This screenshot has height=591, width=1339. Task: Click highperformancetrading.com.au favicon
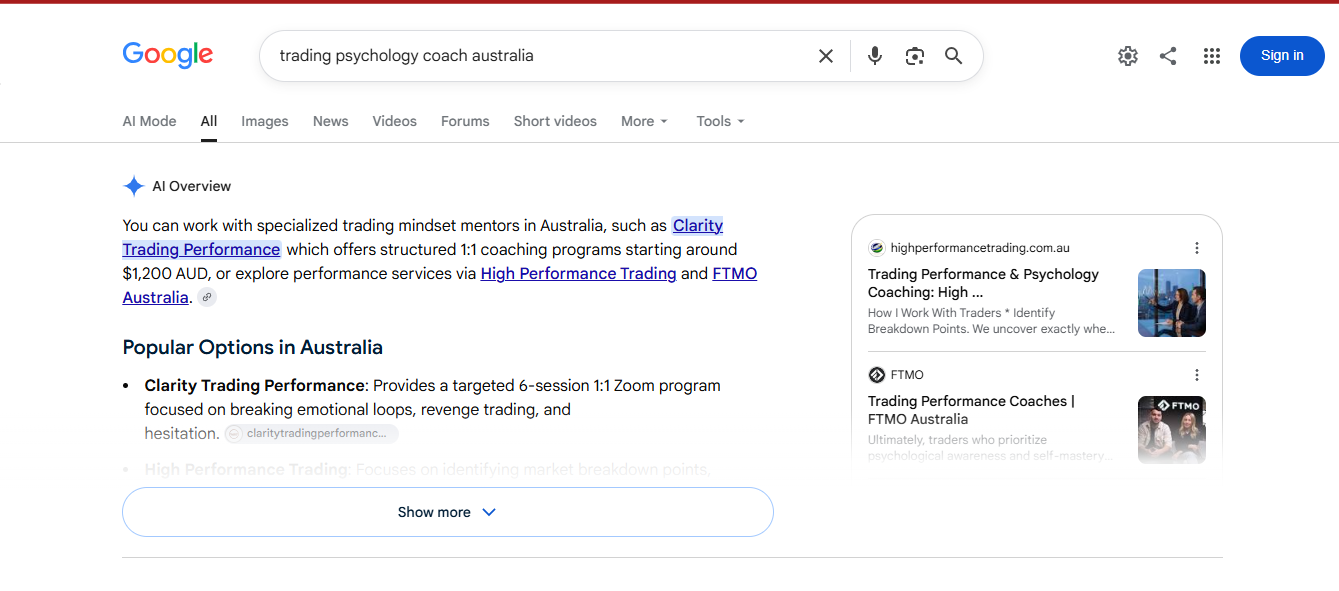tap(877, 248)
